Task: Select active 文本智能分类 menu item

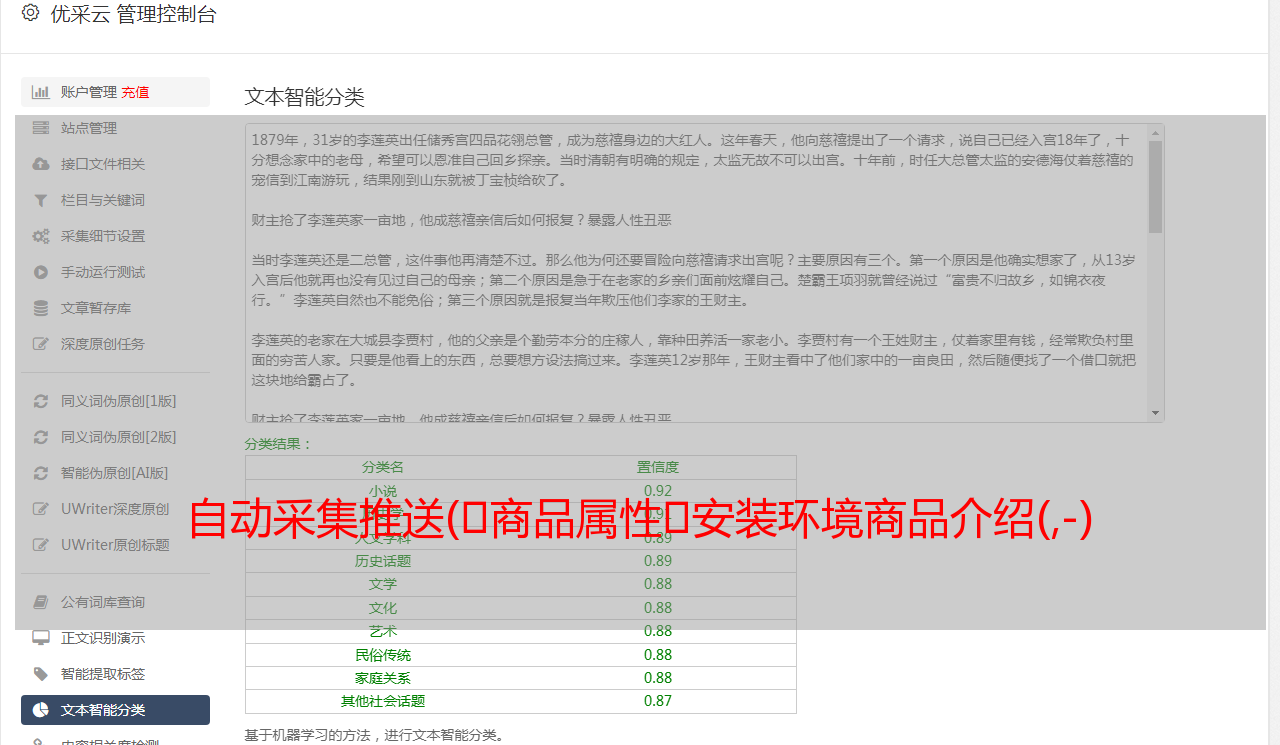Action: click(115, 710)
